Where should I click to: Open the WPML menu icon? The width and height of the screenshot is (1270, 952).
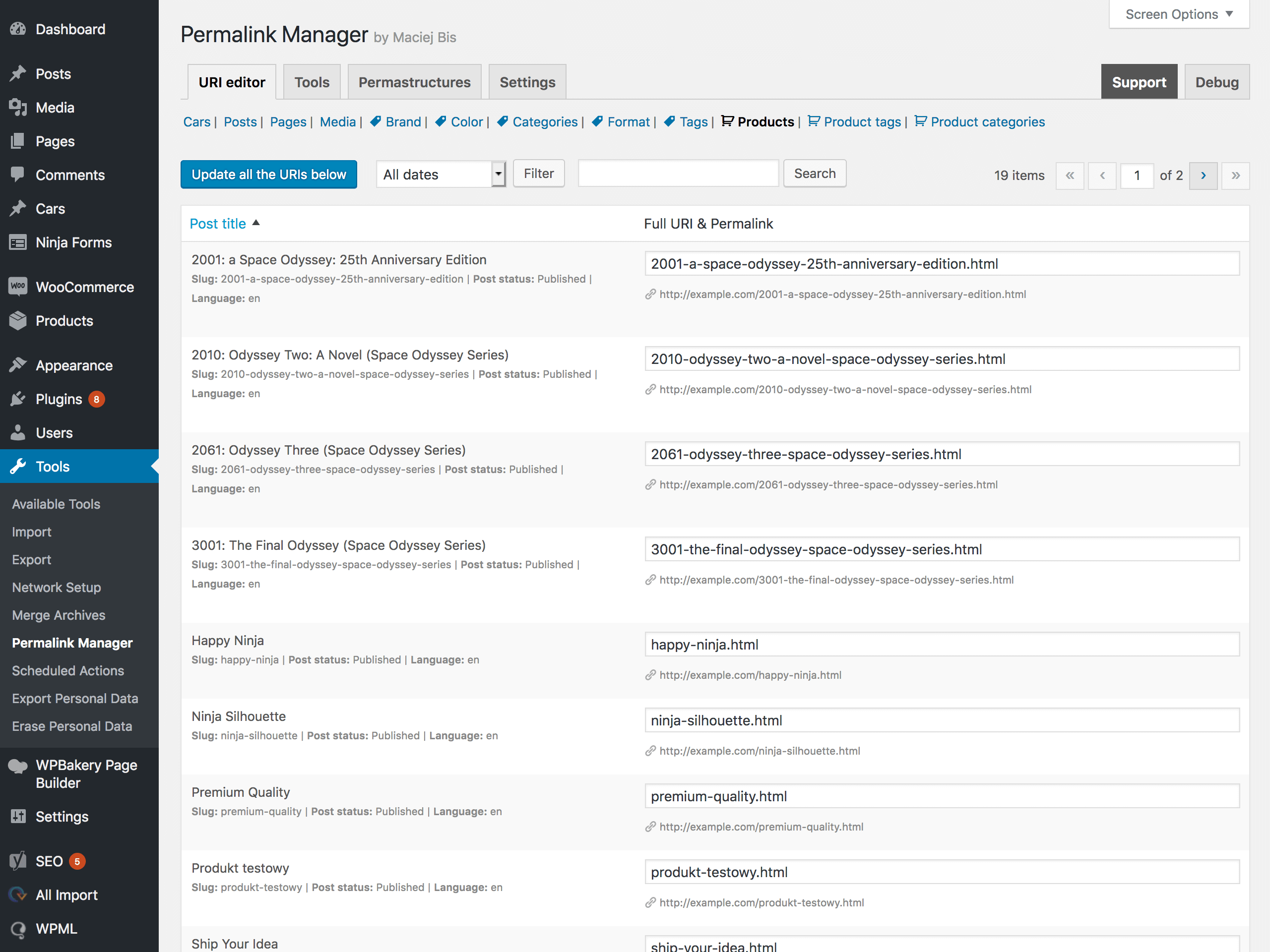[x=18, y=929]
